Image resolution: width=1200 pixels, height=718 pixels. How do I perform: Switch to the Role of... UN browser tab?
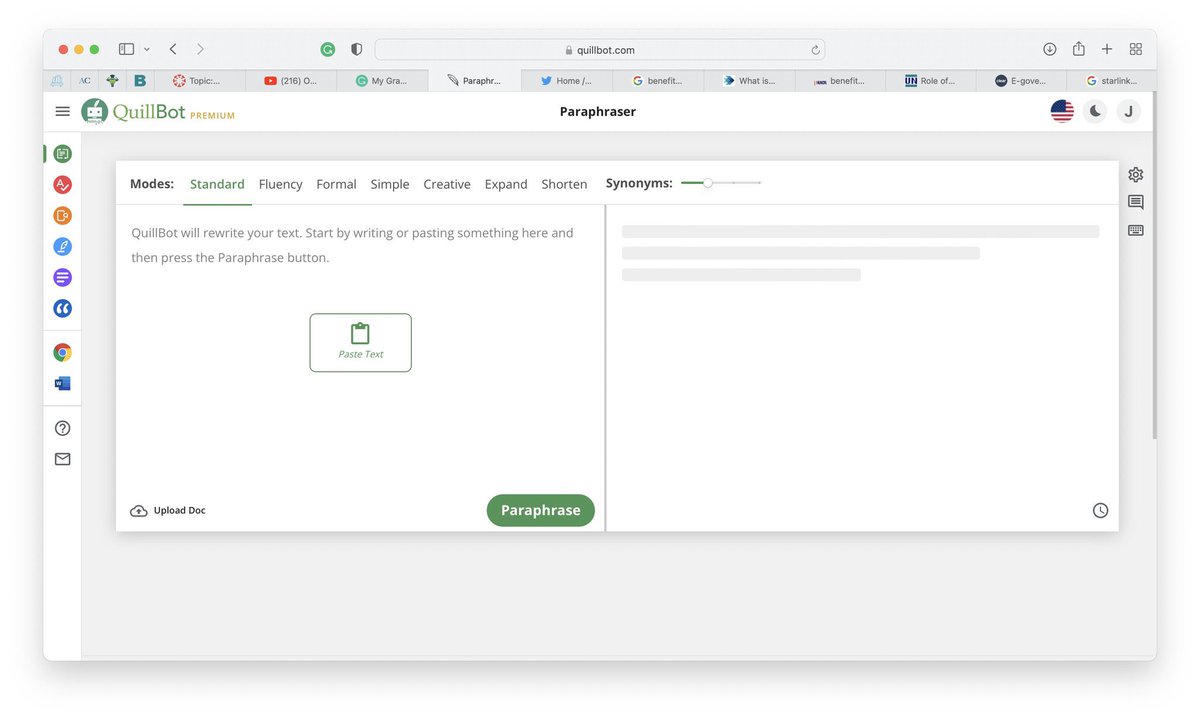click(x=930, y=81)
